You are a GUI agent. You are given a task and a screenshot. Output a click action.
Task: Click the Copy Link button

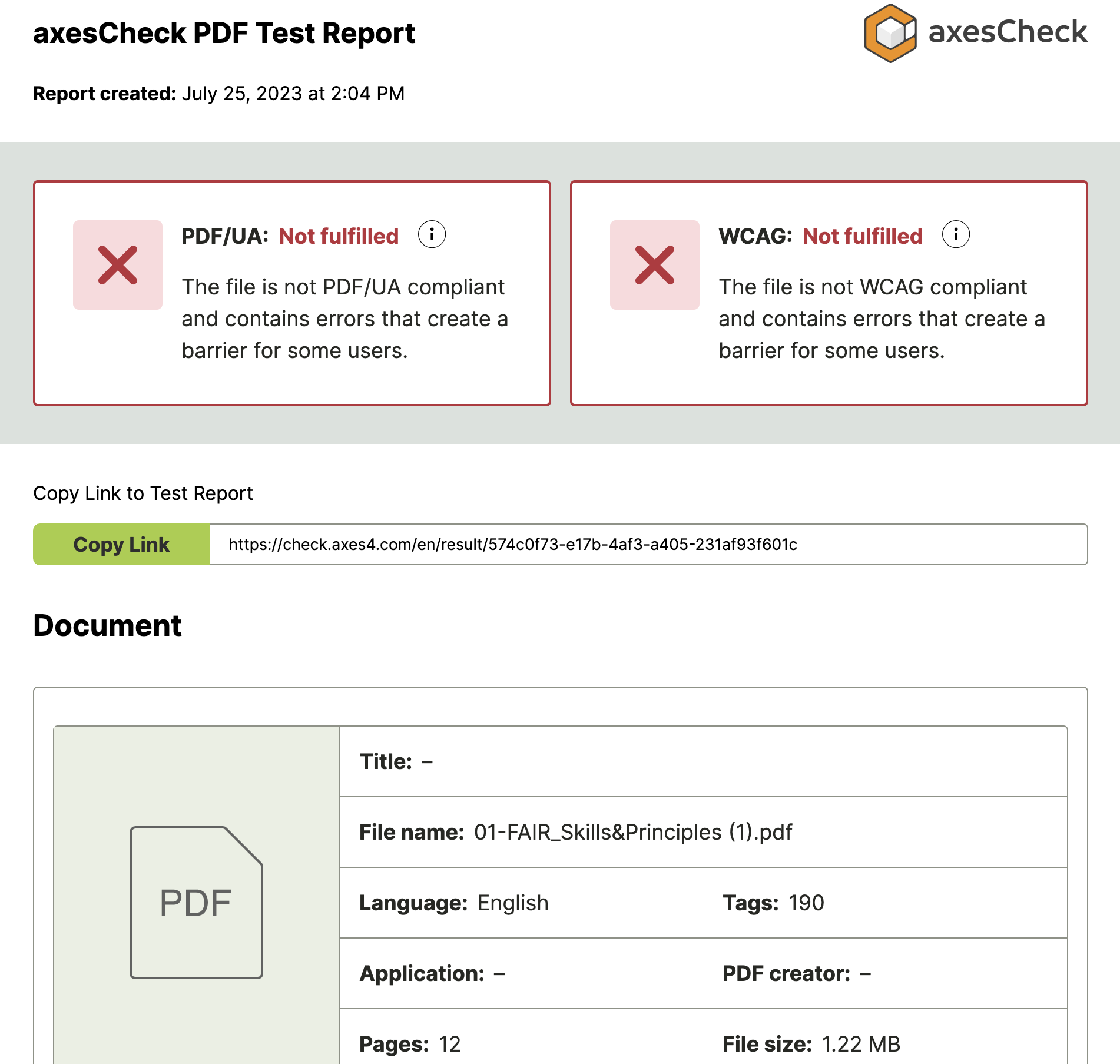121,545
